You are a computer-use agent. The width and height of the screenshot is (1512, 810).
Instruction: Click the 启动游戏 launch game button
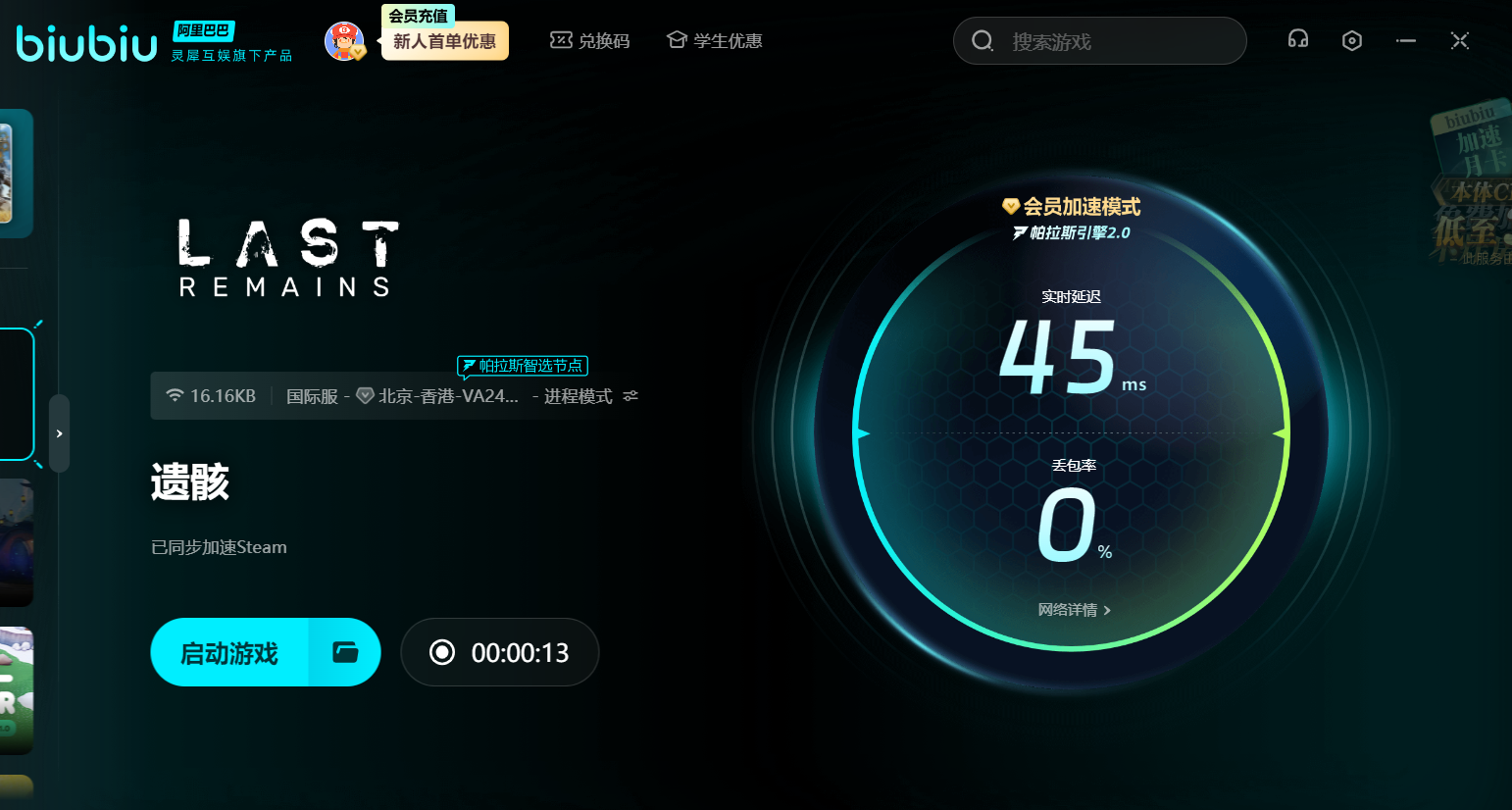(229, 652)
